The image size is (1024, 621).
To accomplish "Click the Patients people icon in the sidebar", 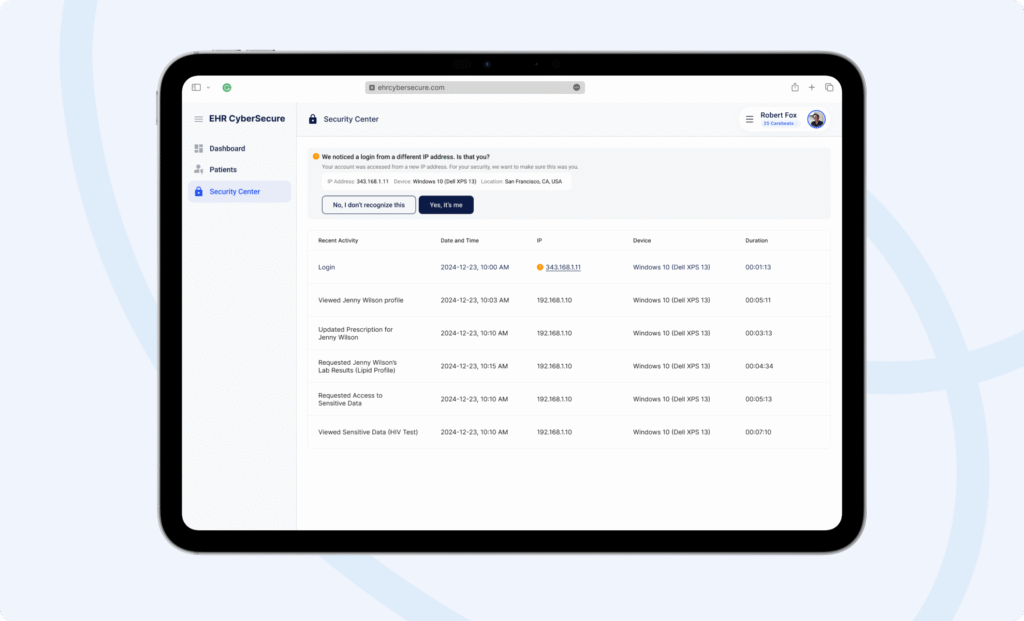I will pyautogui.click(x=197, y=169).
